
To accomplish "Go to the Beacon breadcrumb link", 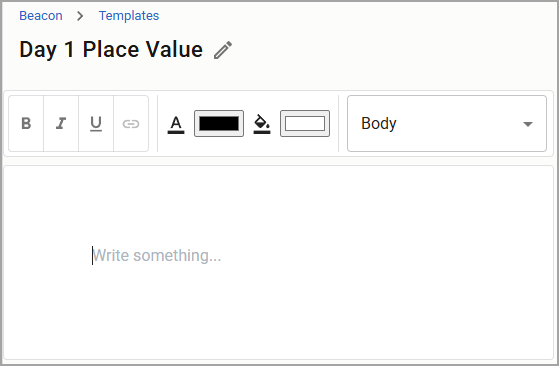I will tap(41, 16).
